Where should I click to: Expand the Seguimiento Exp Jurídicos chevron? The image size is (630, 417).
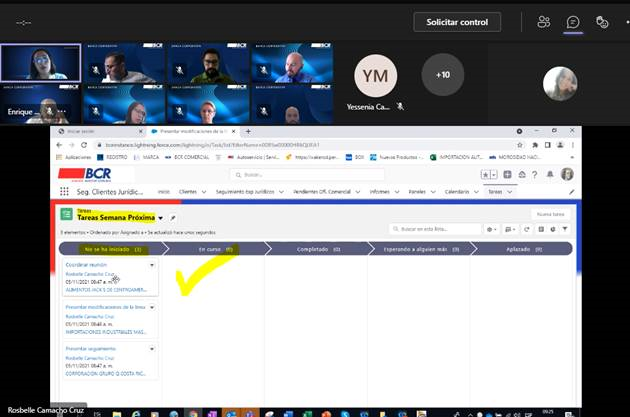click(x=281, y=192)
